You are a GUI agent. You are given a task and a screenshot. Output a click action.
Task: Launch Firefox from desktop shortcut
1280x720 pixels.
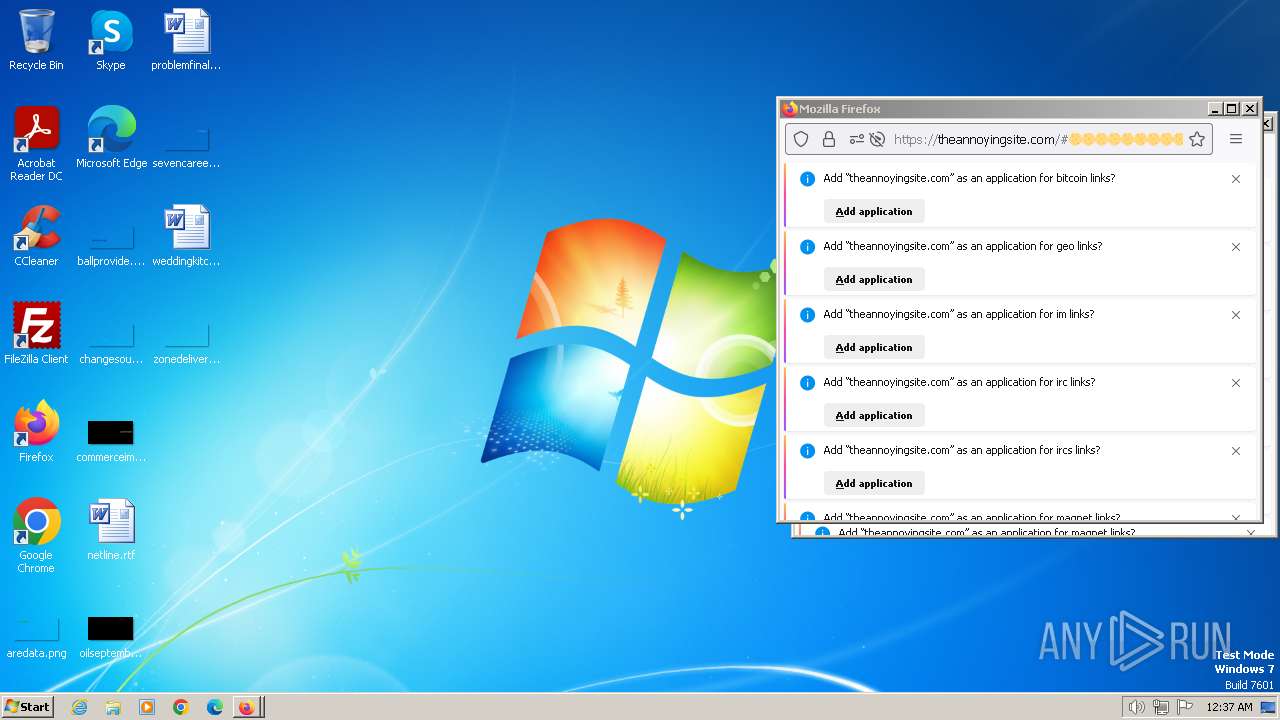(x=36, y=432)
